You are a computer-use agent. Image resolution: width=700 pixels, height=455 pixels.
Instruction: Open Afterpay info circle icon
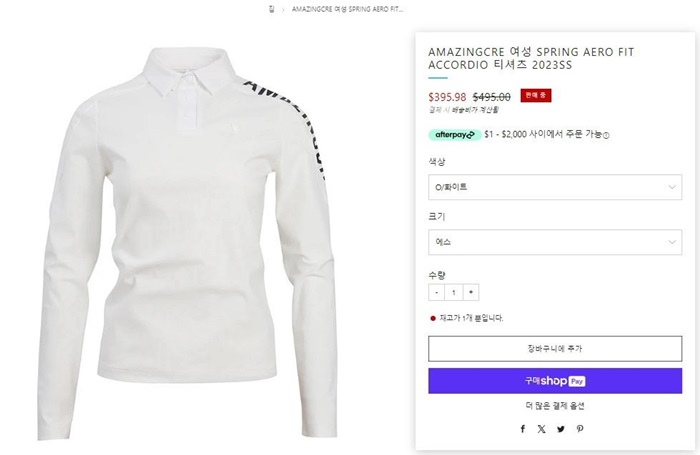pos(606,135)
